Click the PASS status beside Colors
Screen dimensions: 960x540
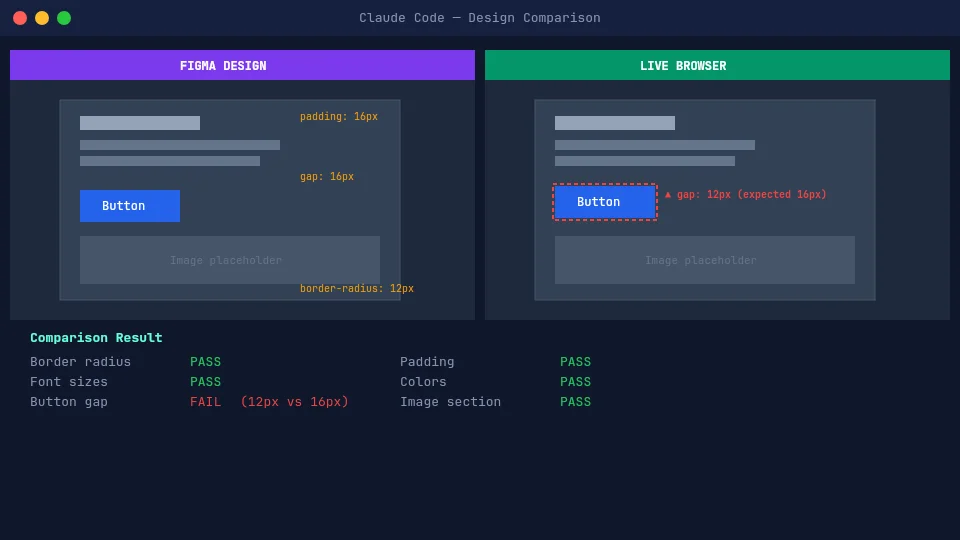575,382
